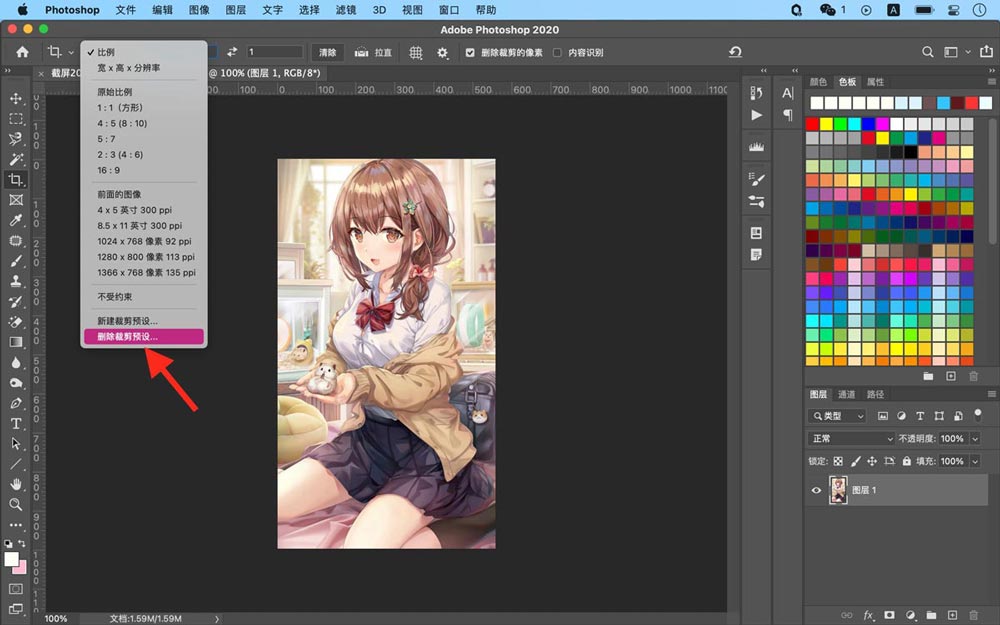Choose the 删除裁剪预设... menu entry
The image size is (1000, 625).
[144, 337]
